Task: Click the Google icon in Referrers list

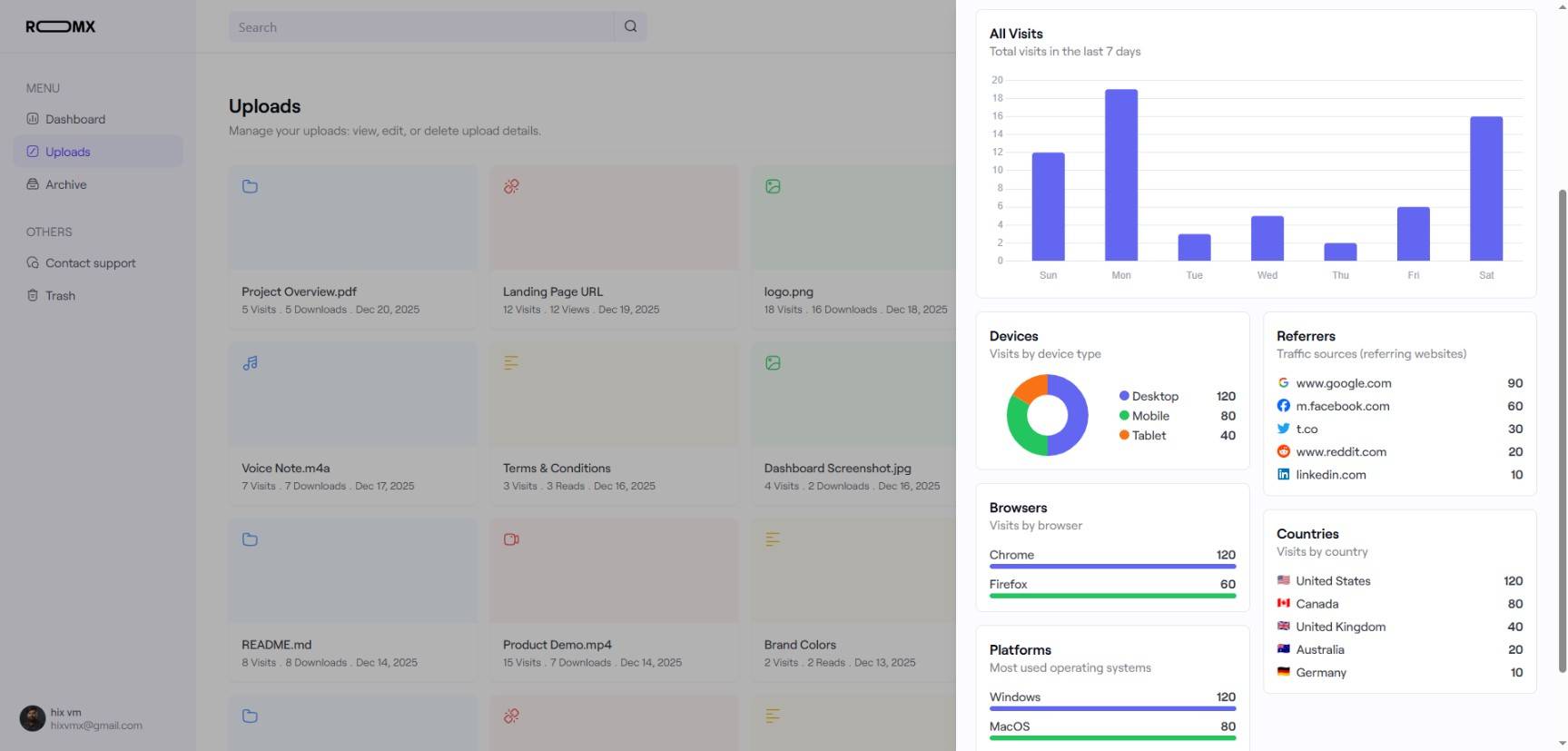Action: [1283, 383]
